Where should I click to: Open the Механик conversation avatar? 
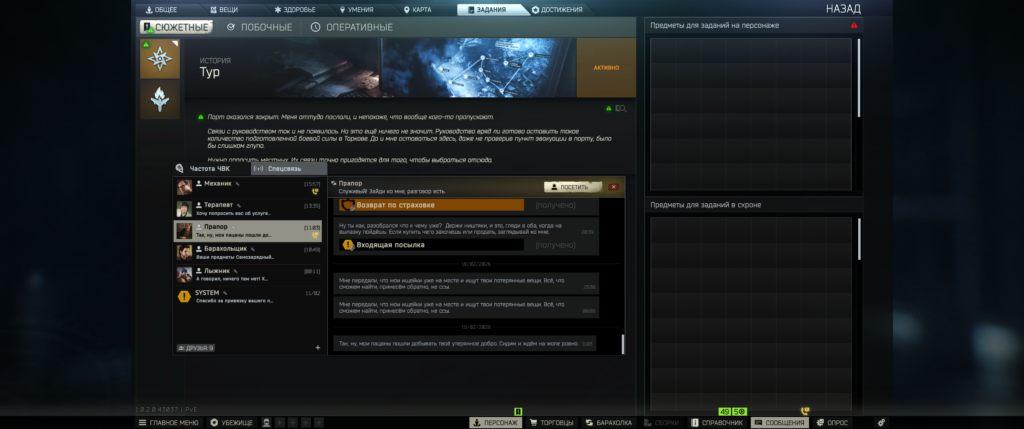coord(184,187)
